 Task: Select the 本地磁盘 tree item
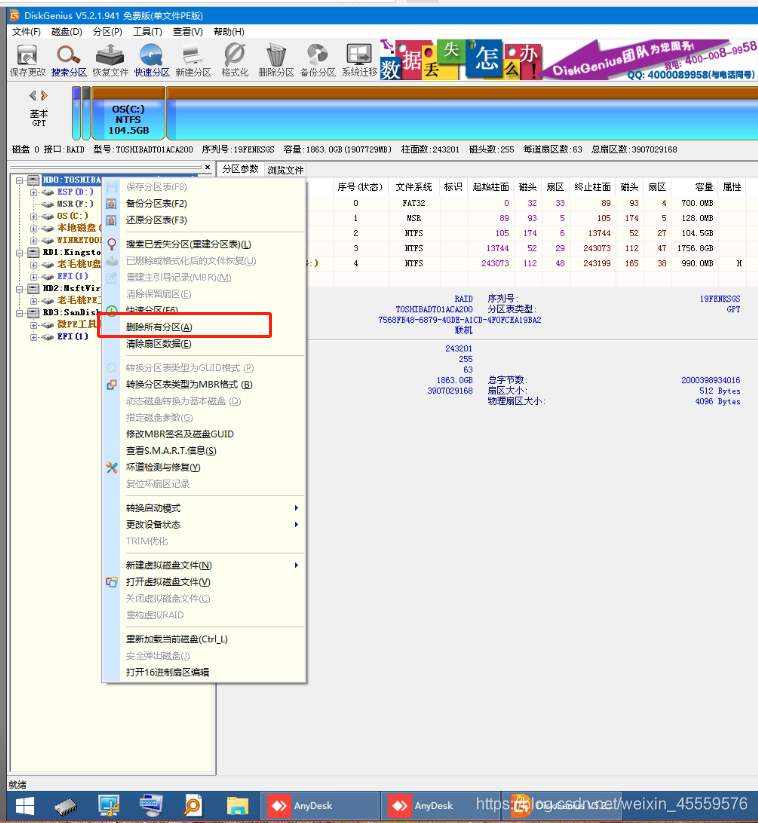point(77,228)
